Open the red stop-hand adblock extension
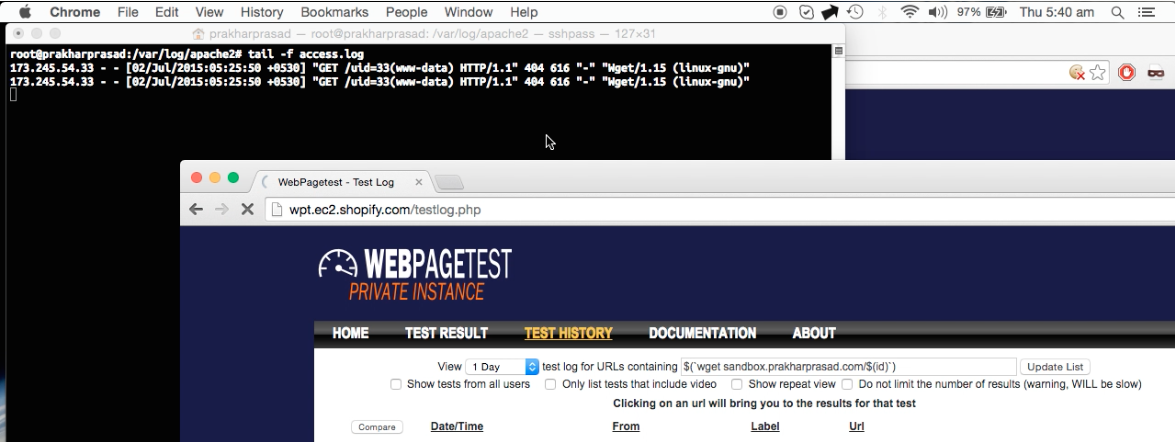 [x=1127, y=72]
